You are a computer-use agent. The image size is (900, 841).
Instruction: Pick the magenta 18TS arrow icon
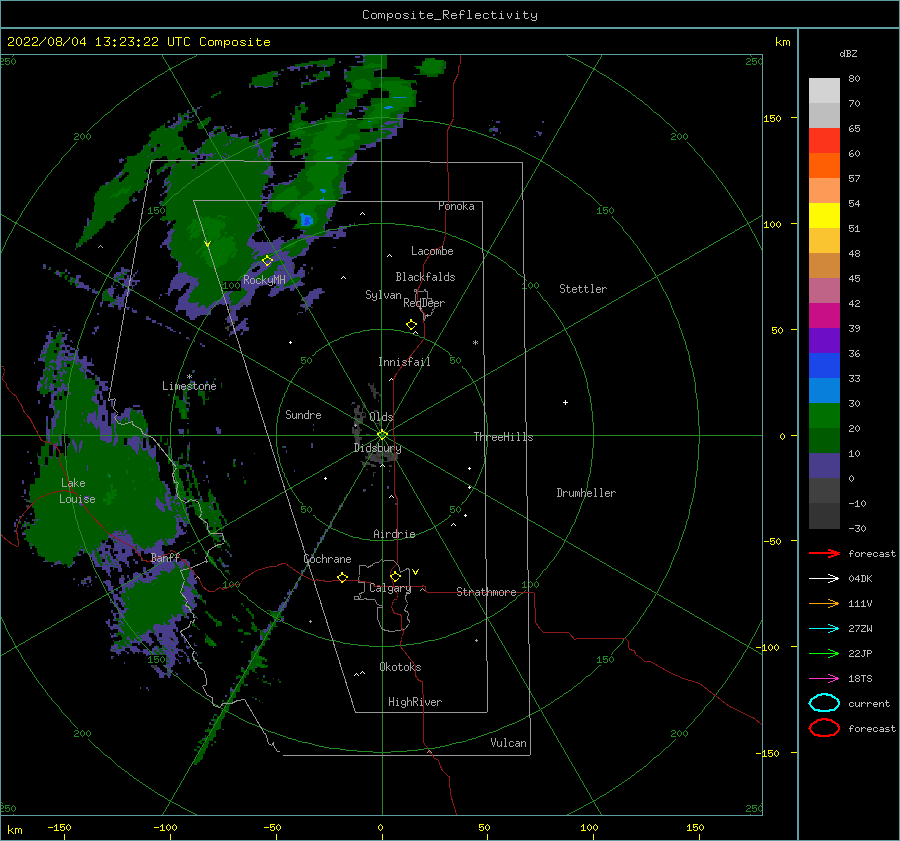824,679
